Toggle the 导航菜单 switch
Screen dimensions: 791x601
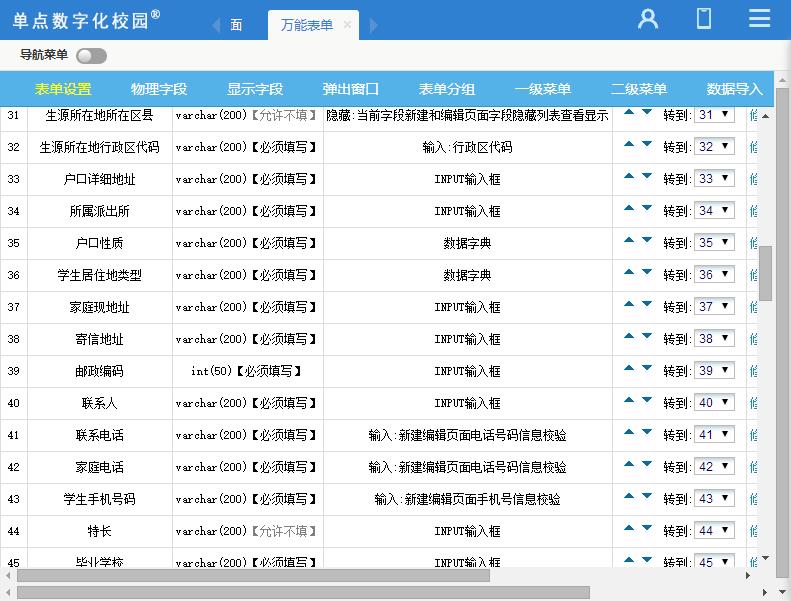tap(91, 56)
